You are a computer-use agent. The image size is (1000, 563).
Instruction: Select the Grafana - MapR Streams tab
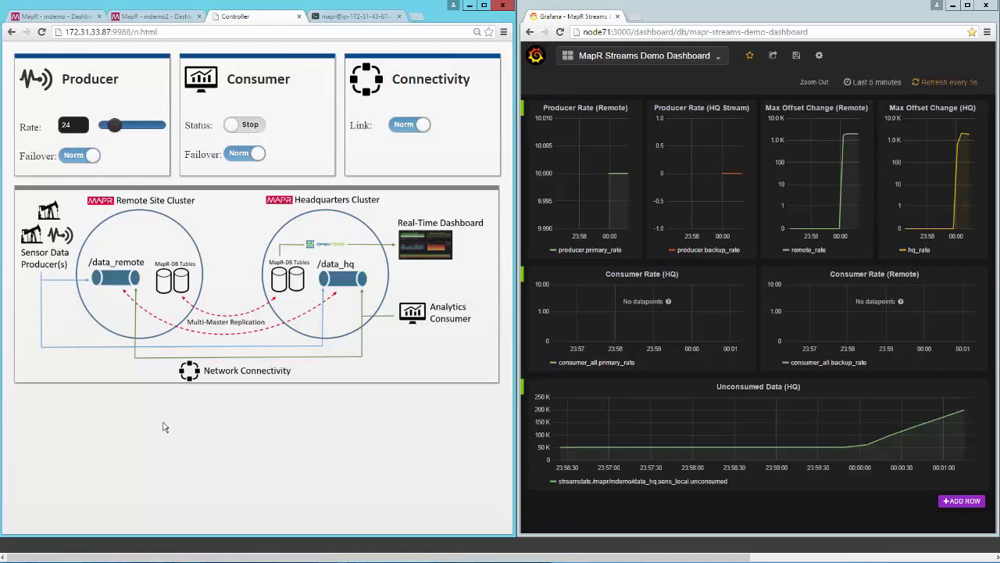tap(574, 16)
